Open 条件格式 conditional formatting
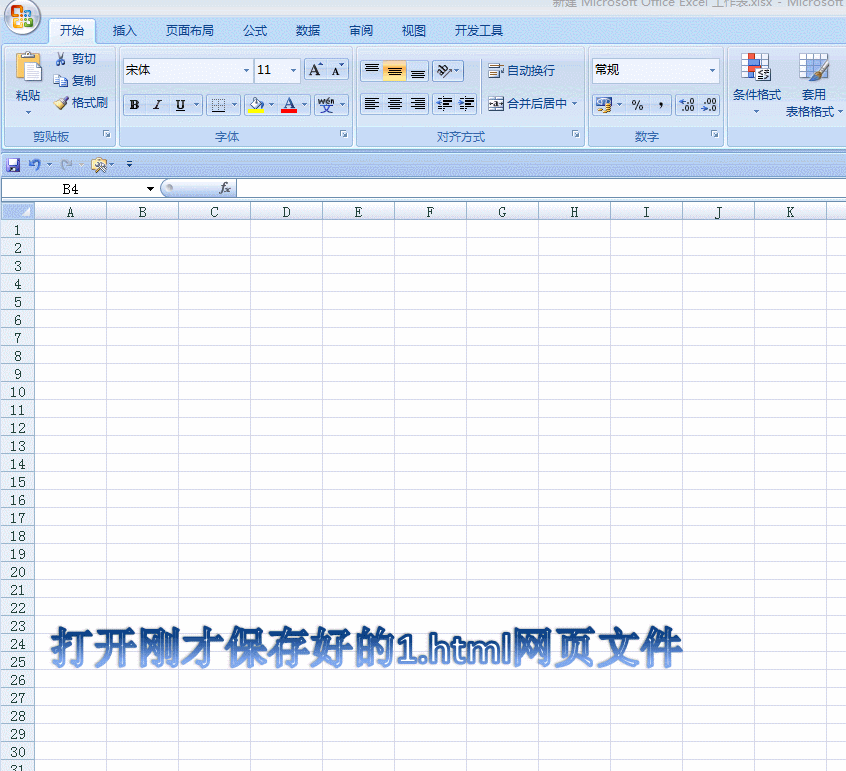The height and width of the screenshot is (771, 846). pyautogui.click(x=756, y=84)
